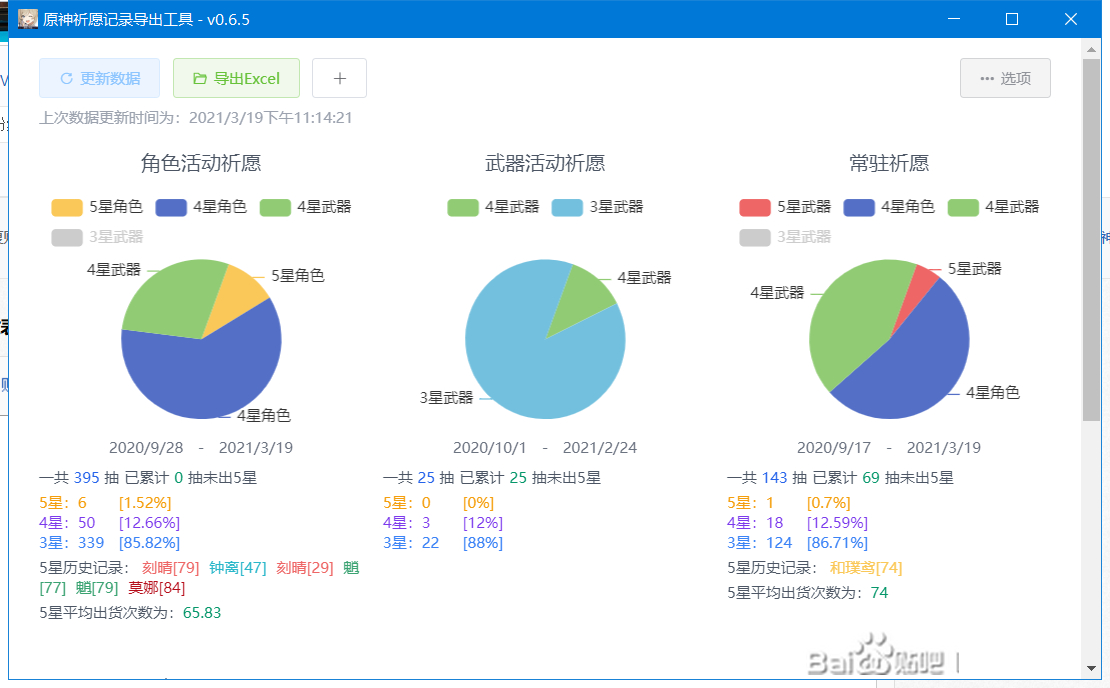Click the scrollbar down arrow
Screen dimensions: 1110x688
pyautogui.click(x=1090, y=669)
